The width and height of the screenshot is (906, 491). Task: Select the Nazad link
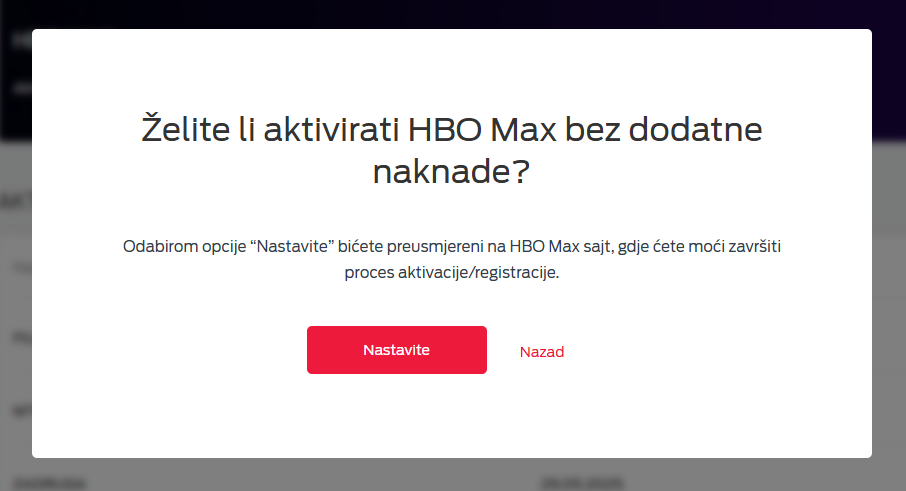pos(541,352)
